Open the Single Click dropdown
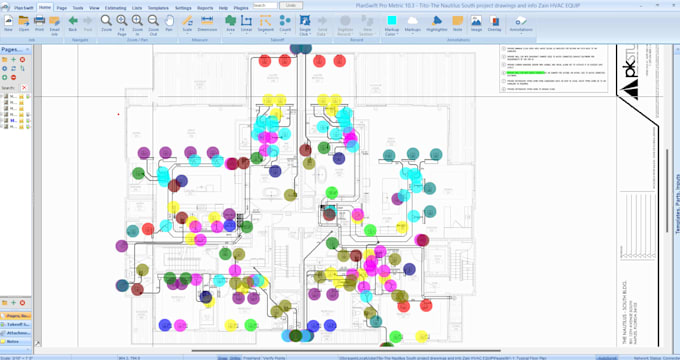 click(305, 33)
